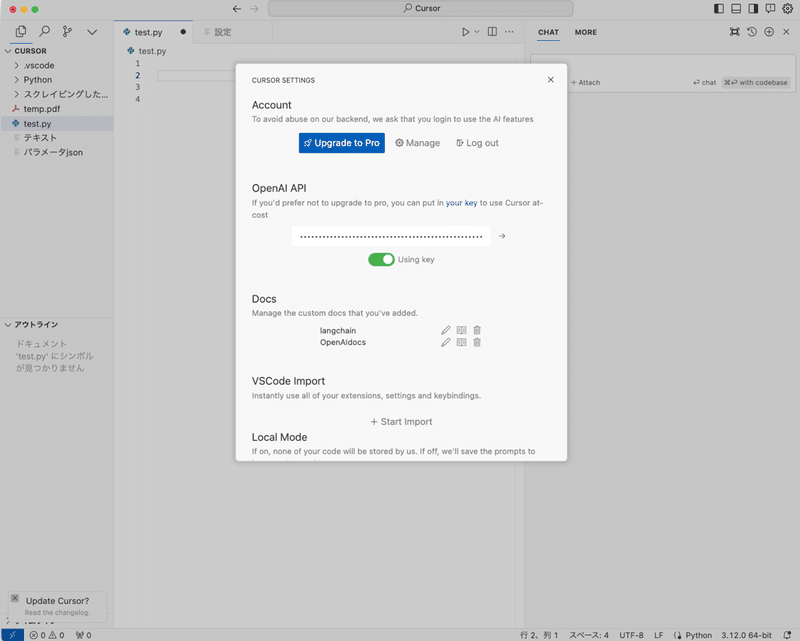Select the test.py editor tab
Image resolution: width=800 pixels, height=641 pixels.
point(153,32)
